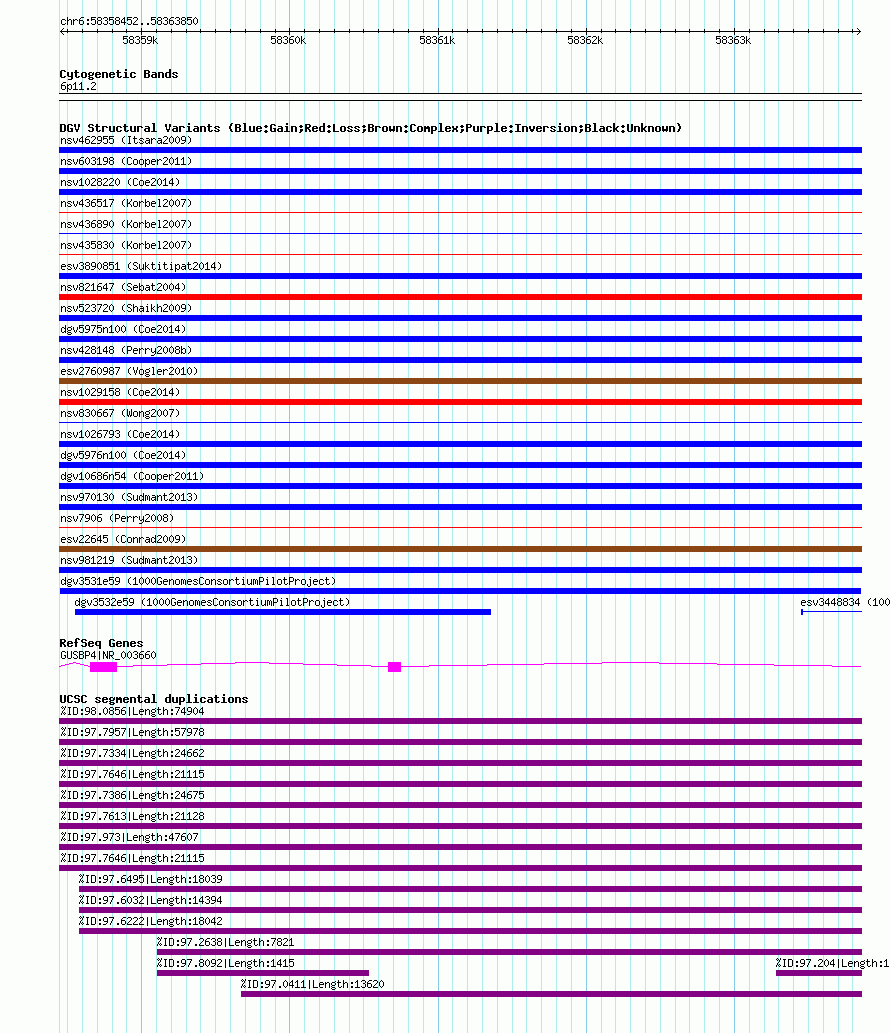Screen dimensions: 890x1033
Task: Open esv22645 (Conrad2009) variant label
Action: point(123,540)
